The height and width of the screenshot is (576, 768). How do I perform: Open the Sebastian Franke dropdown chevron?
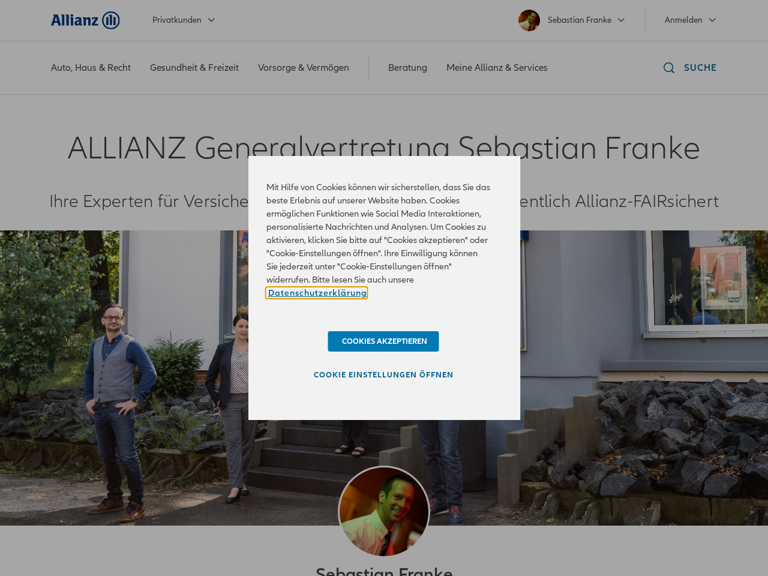[x=621, y=20]
